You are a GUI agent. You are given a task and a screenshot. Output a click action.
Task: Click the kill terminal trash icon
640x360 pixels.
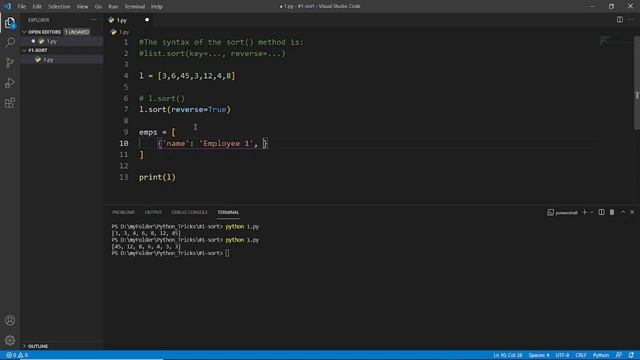pyautogui.click(x=612, y=212)
